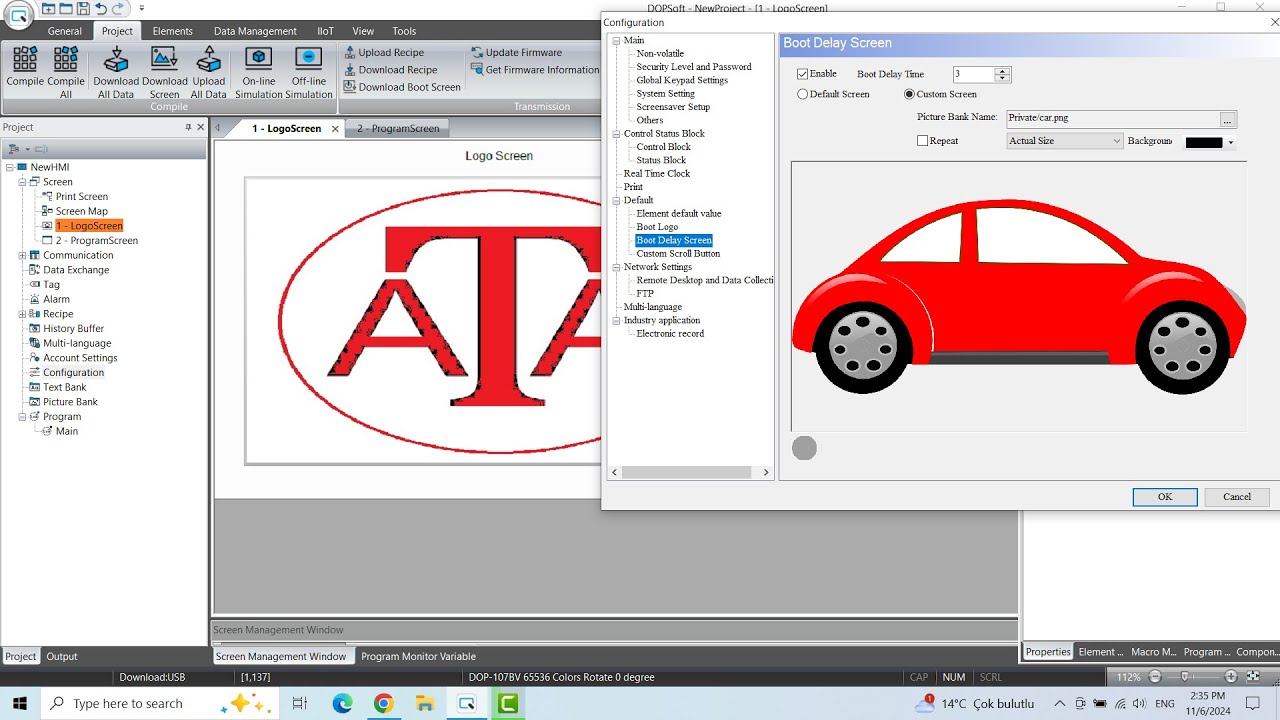This screenshot has width=1280, height=720.
Task: Open the Data Management ribbon tab
Action: tap(255, 31)
